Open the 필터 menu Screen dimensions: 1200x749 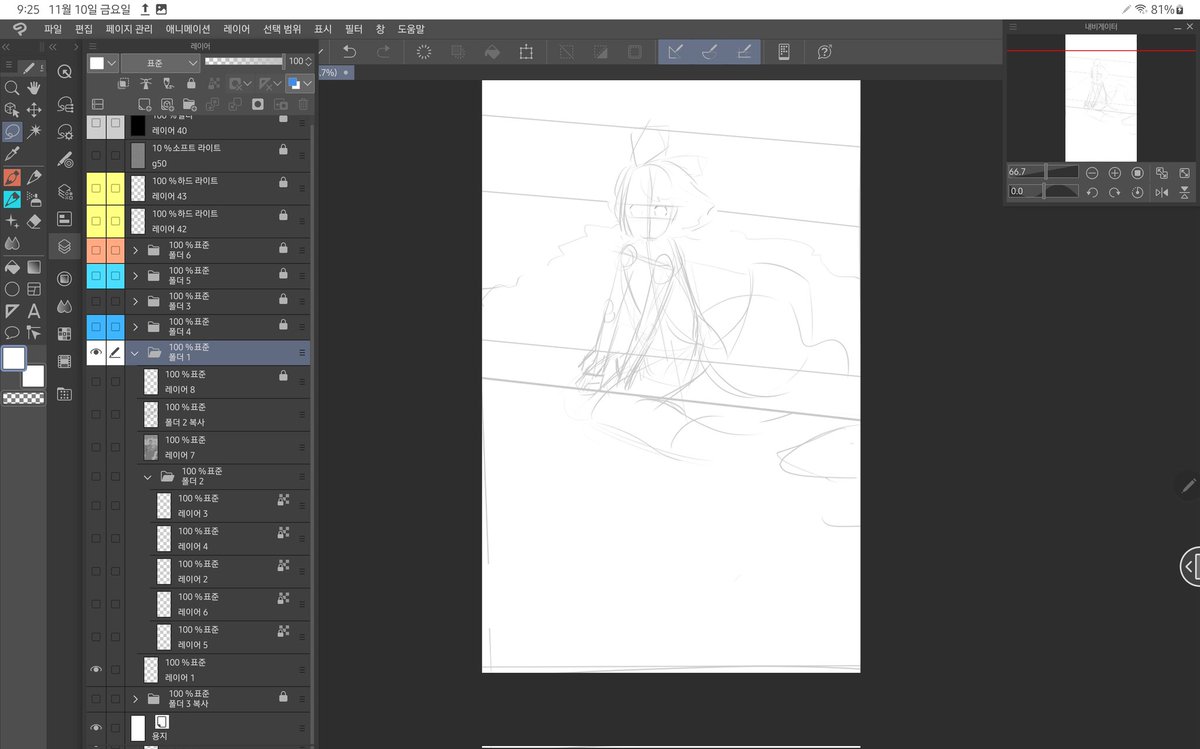coord(352,29)
